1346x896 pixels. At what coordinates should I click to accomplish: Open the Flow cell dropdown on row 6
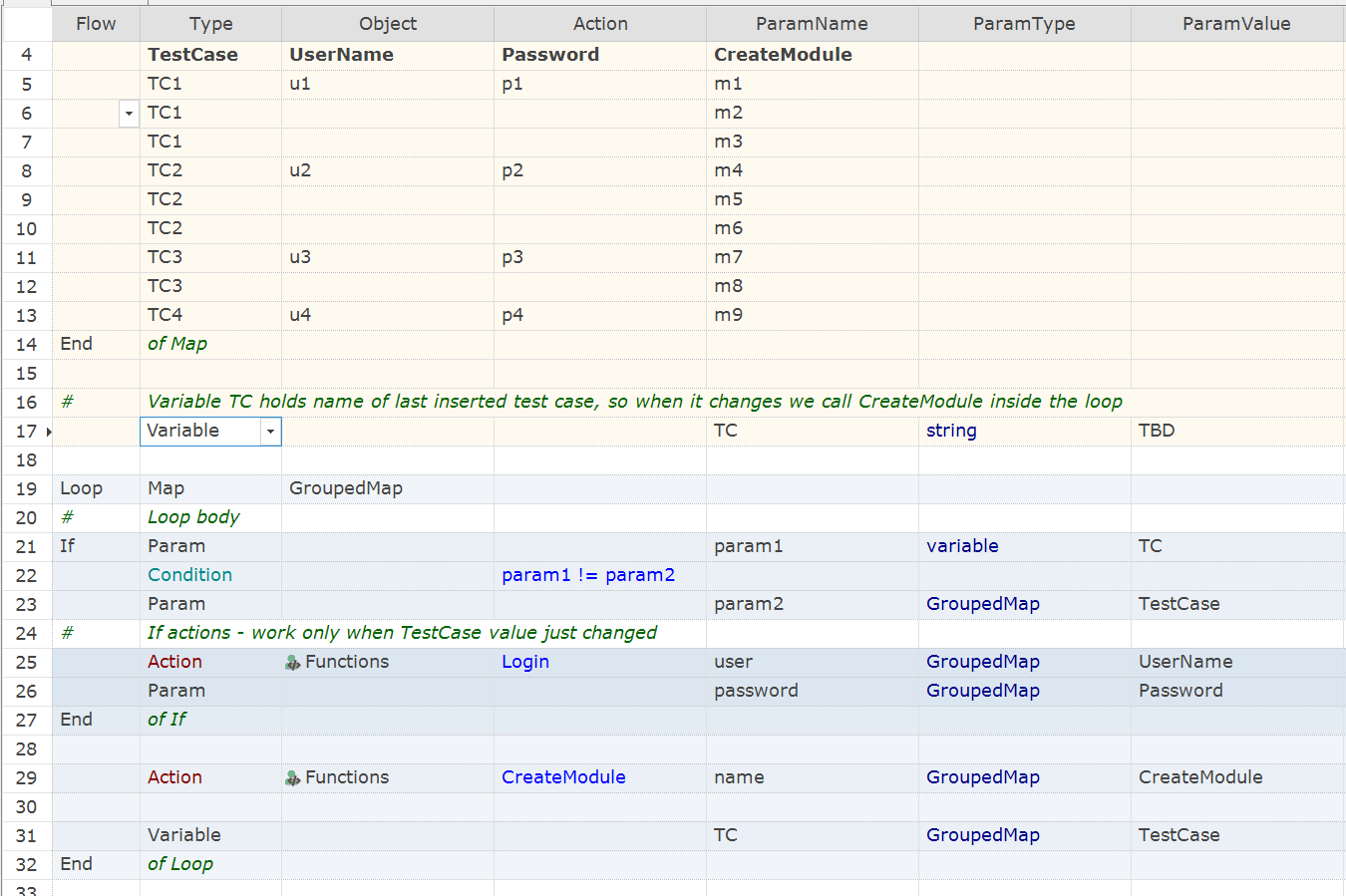tap(129, 114)
